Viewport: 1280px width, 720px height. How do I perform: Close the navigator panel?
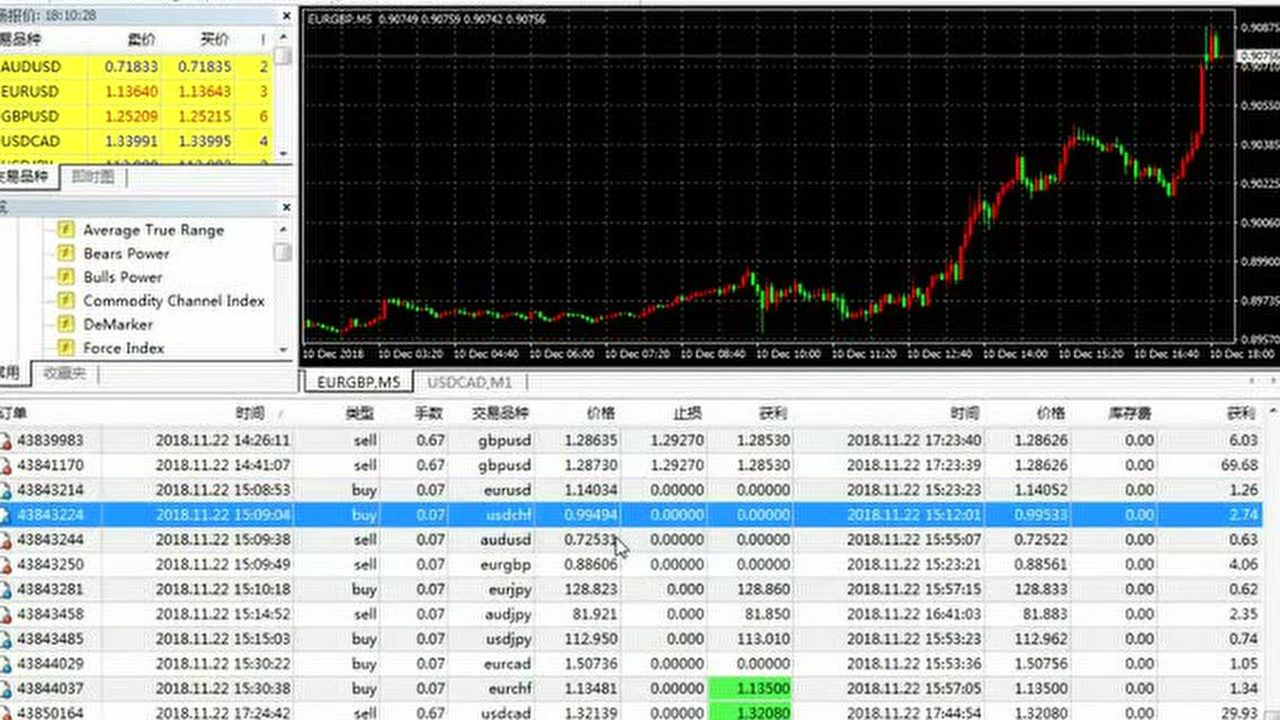click(286, 207)
